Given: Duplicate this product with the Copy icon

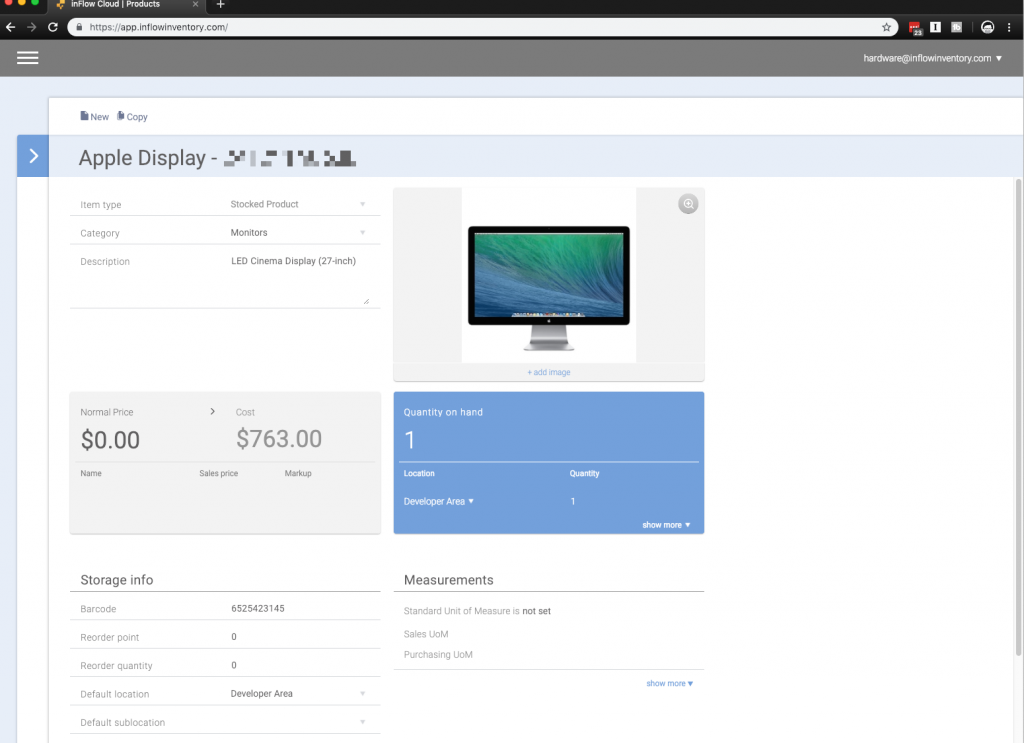Looking at the screenshot, I should pyautogui.click(x=132, y=116).
